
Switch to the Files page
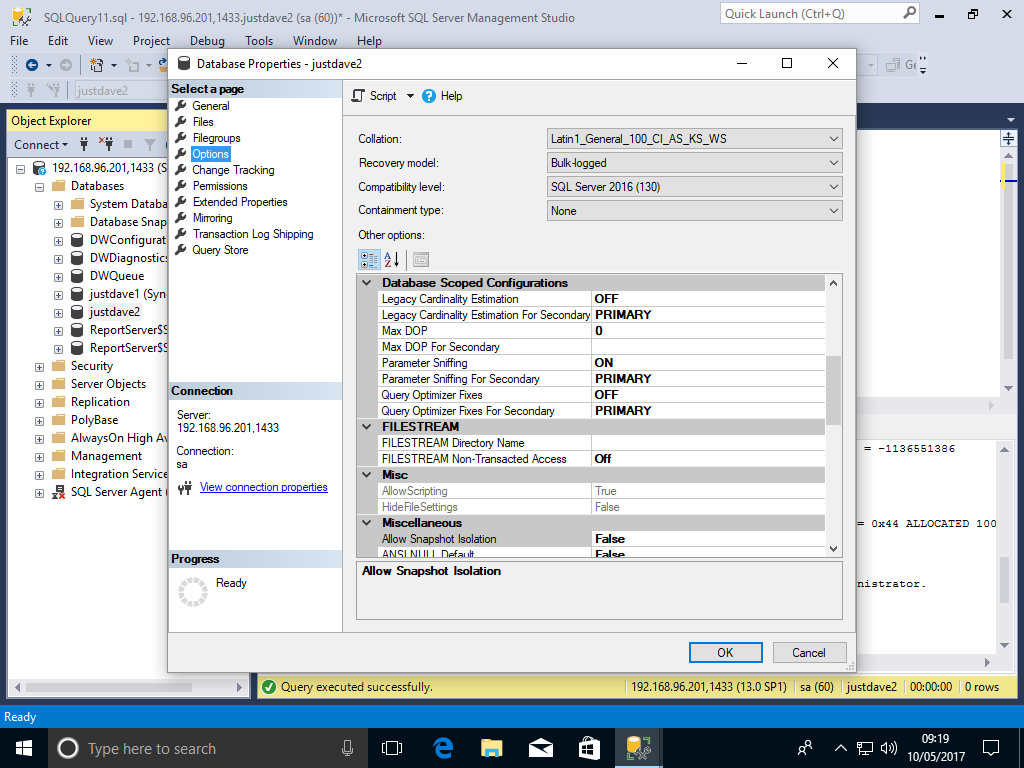tap(203, 122)
